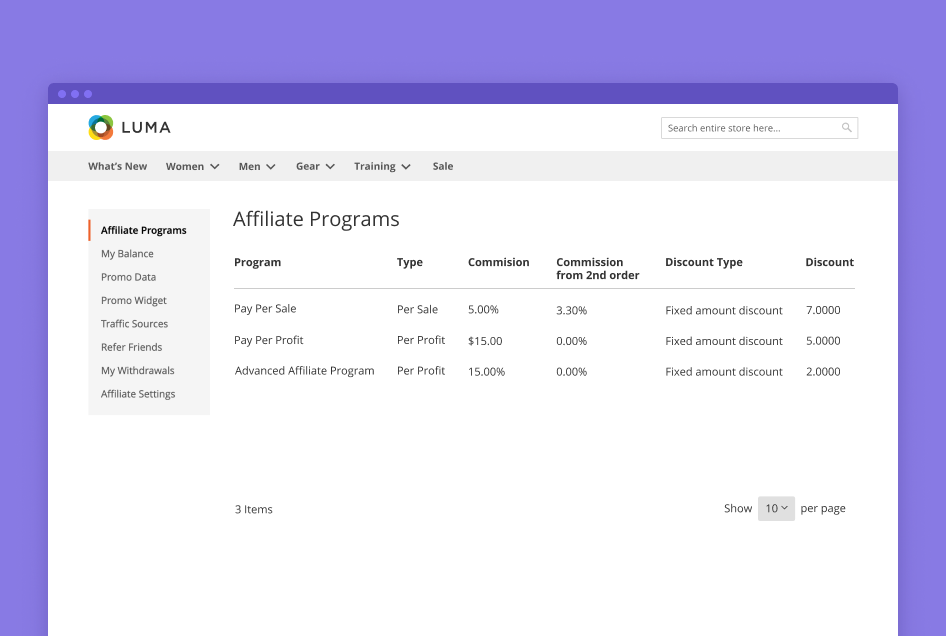
Task: Open the What's New menu
Action: (x=117, y=166)
